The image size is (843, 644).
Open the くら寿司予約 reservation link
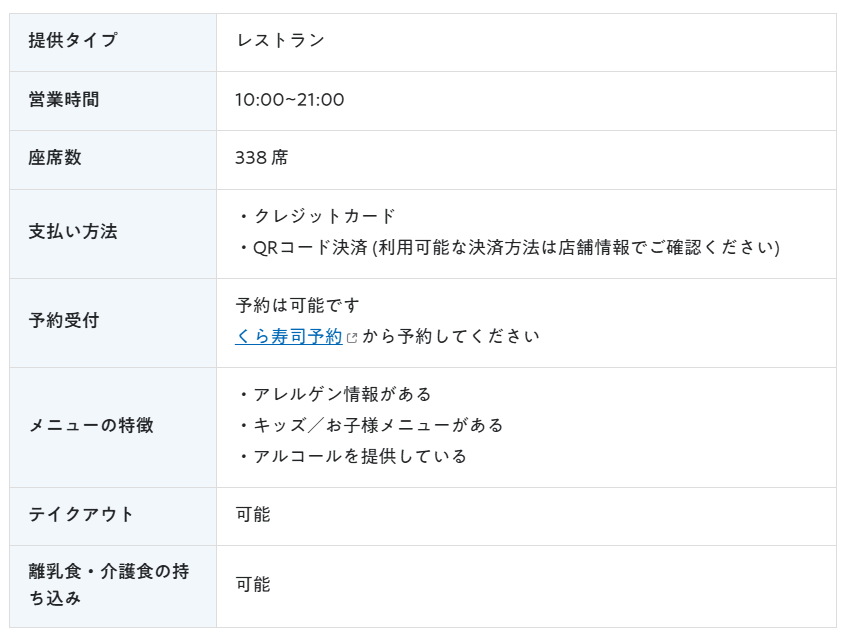tap(289, 337)
